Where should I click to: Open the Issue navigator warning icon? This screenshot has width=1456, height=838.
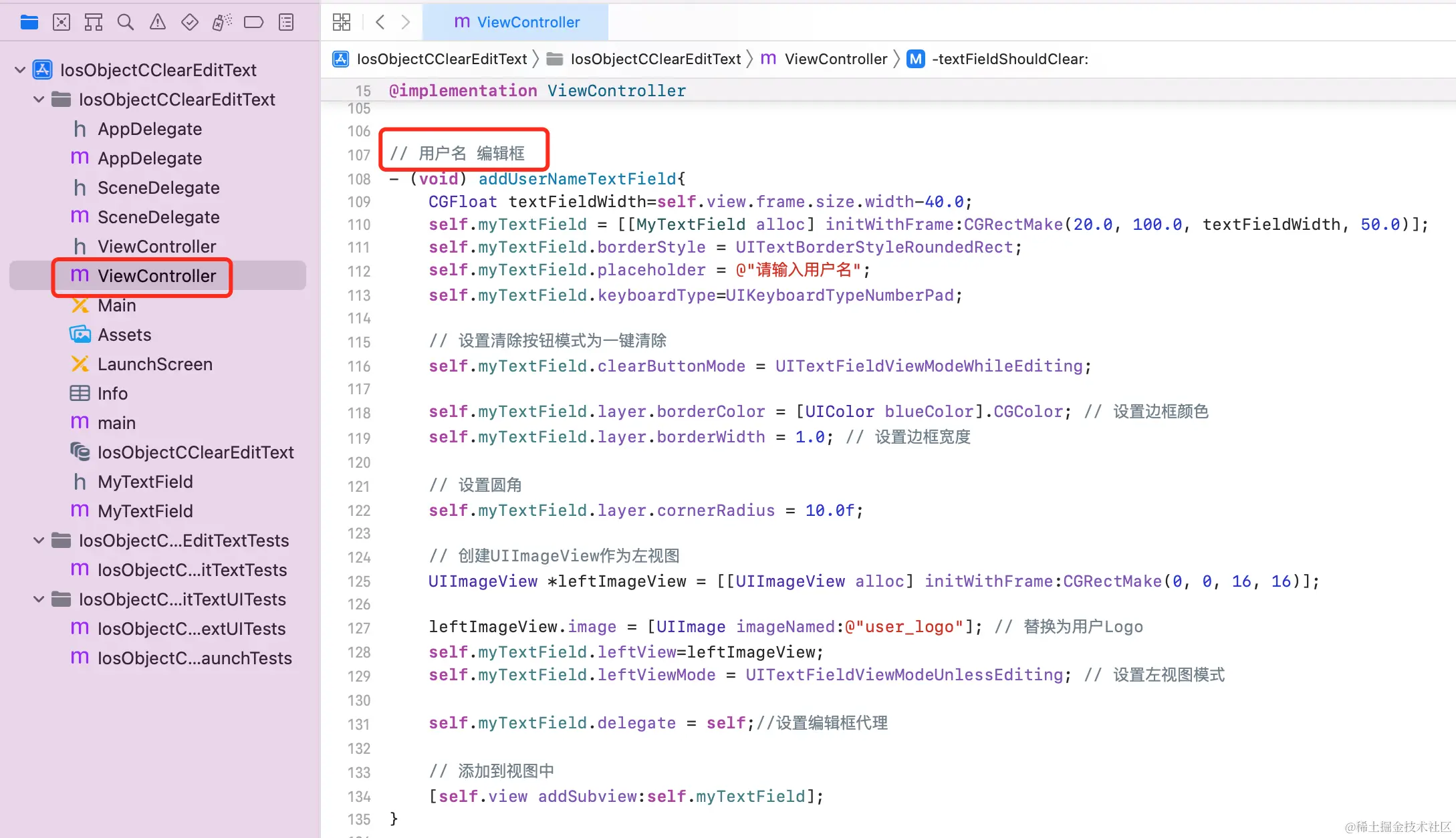click(158, 22)
